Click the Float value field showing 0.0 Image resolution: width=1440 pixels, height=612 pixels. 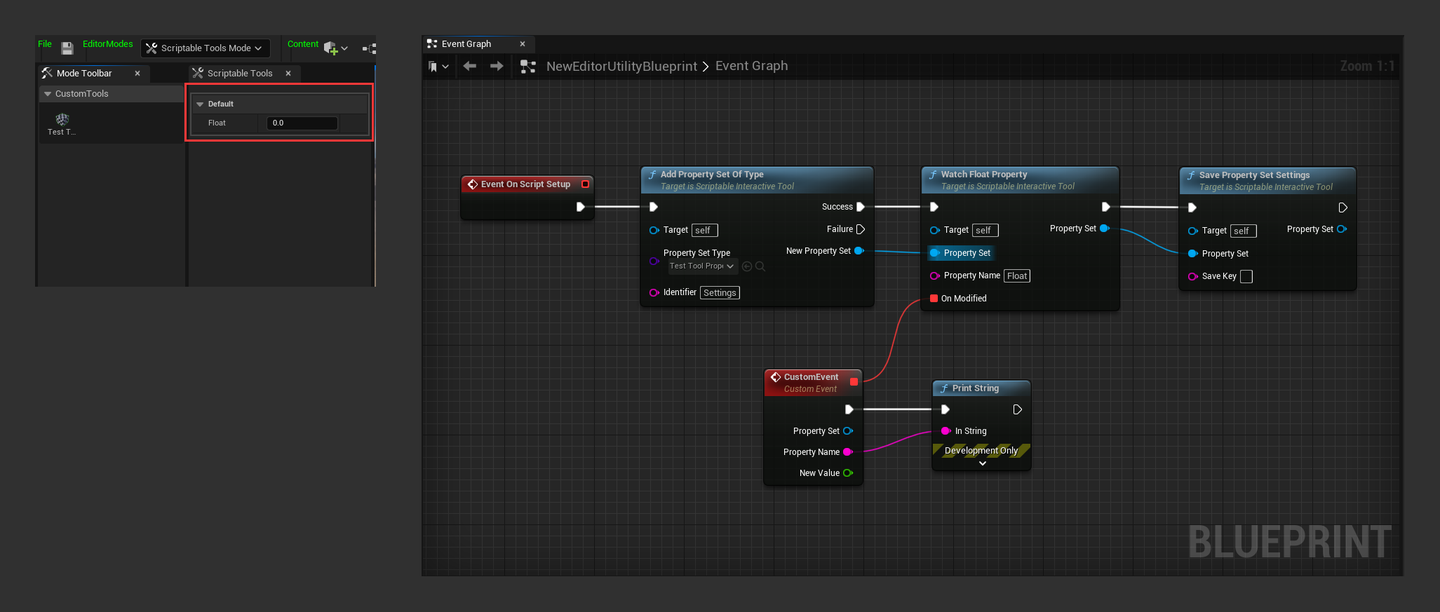tap(301, 122)
